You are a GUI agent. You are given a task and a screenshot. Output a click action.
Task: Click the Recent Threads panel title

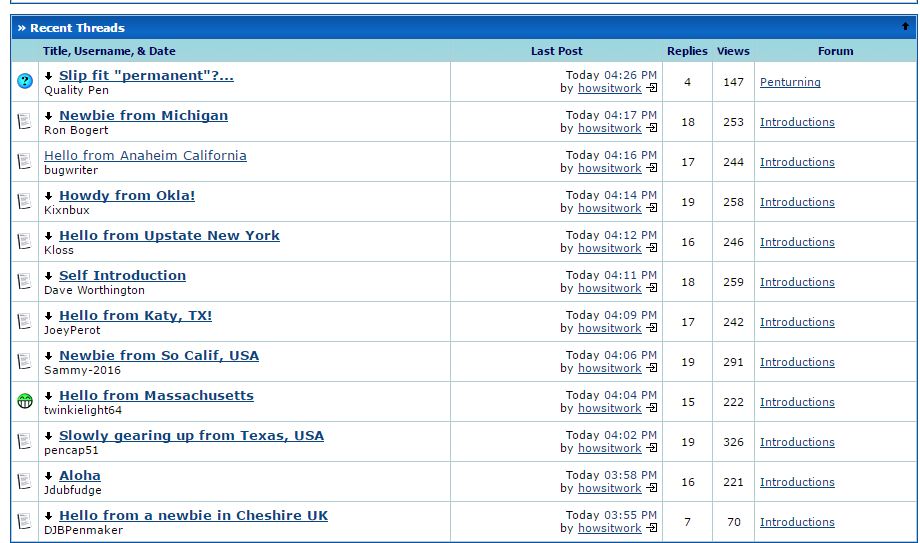pyautogui.click(x=77, y=28)
